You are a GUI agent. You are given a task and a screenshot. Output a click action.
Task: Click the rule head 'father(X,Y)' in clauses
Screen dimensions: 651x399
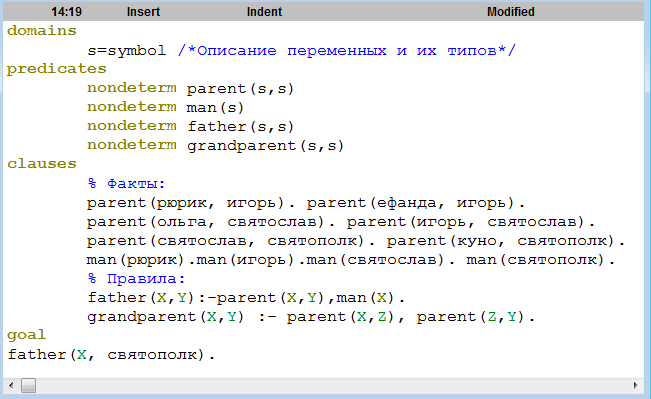(141, 298)
